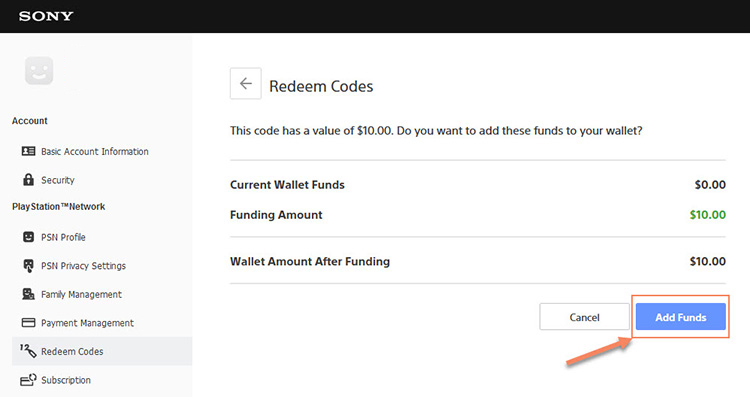
Task: Click the Basic Account Information card icon
Action: [28, 151]
